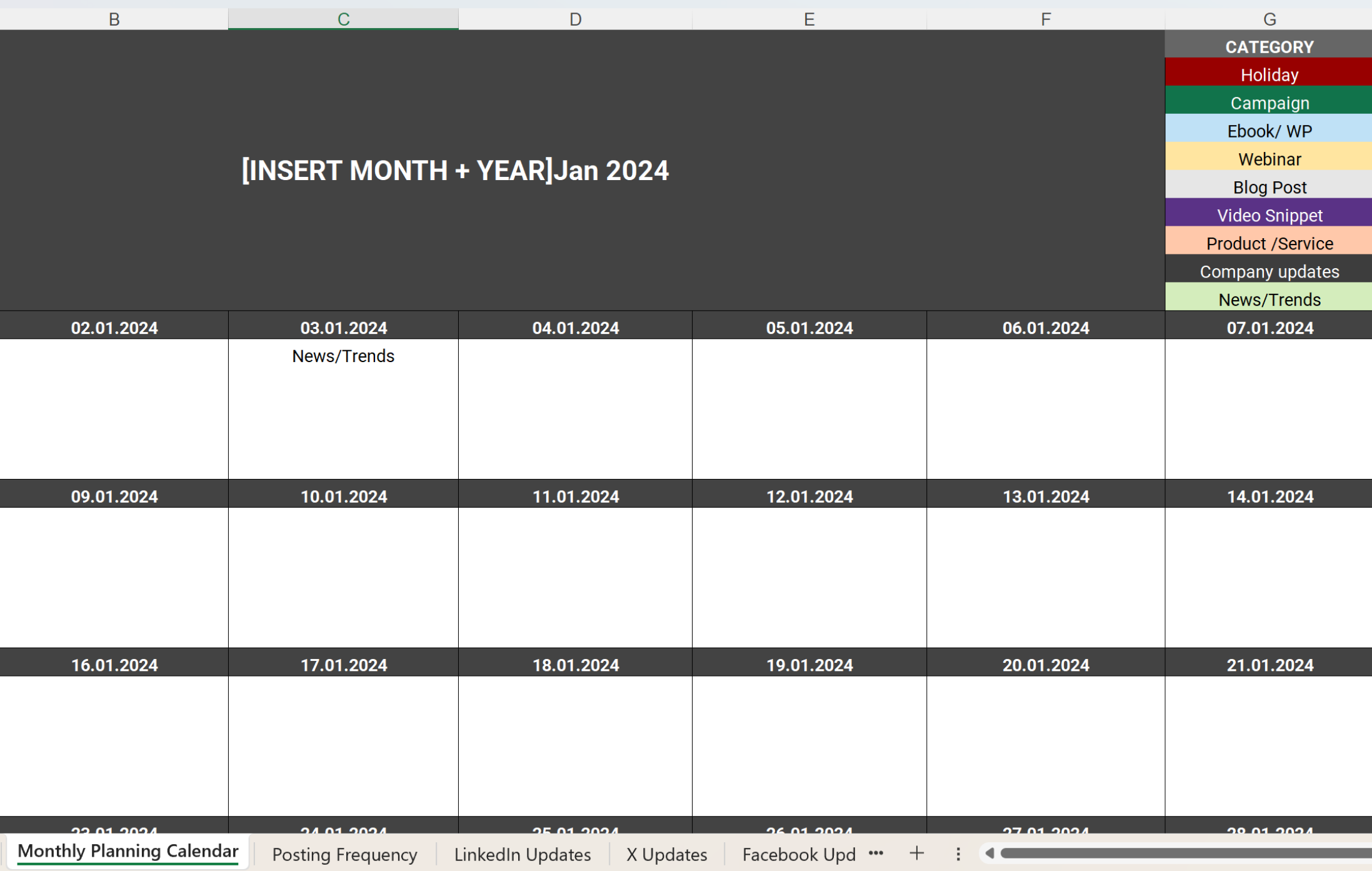
Task: Select the News/Trends entry under 03.01.2024
Action: pos(343,356)
